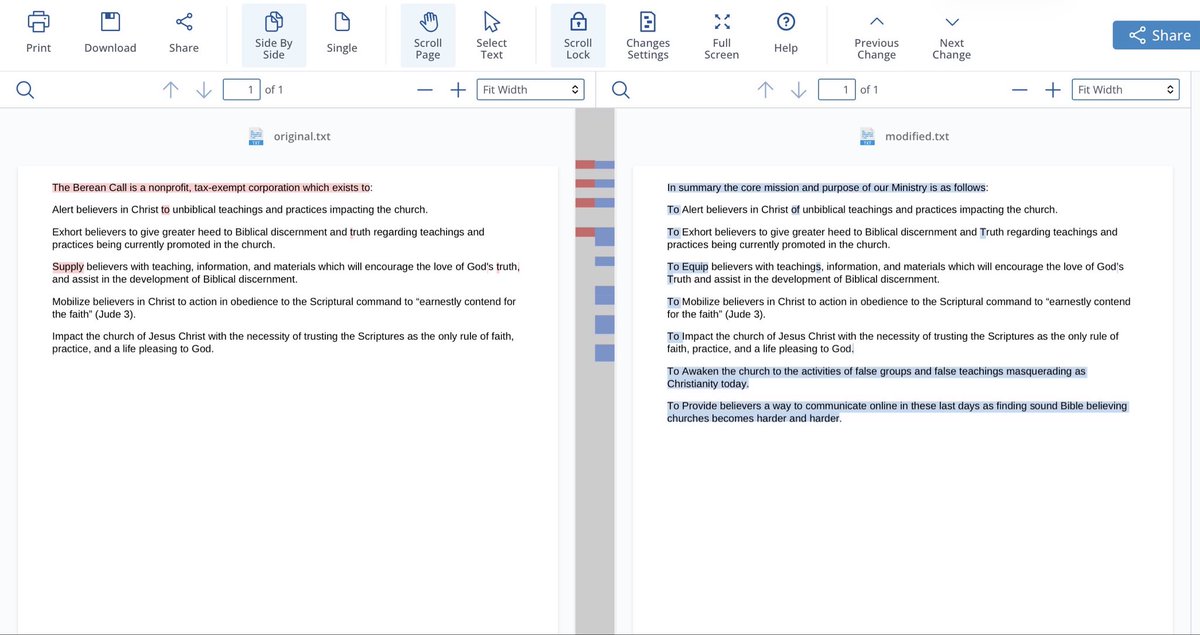Zoom in on the original pane

pos(458,90)
